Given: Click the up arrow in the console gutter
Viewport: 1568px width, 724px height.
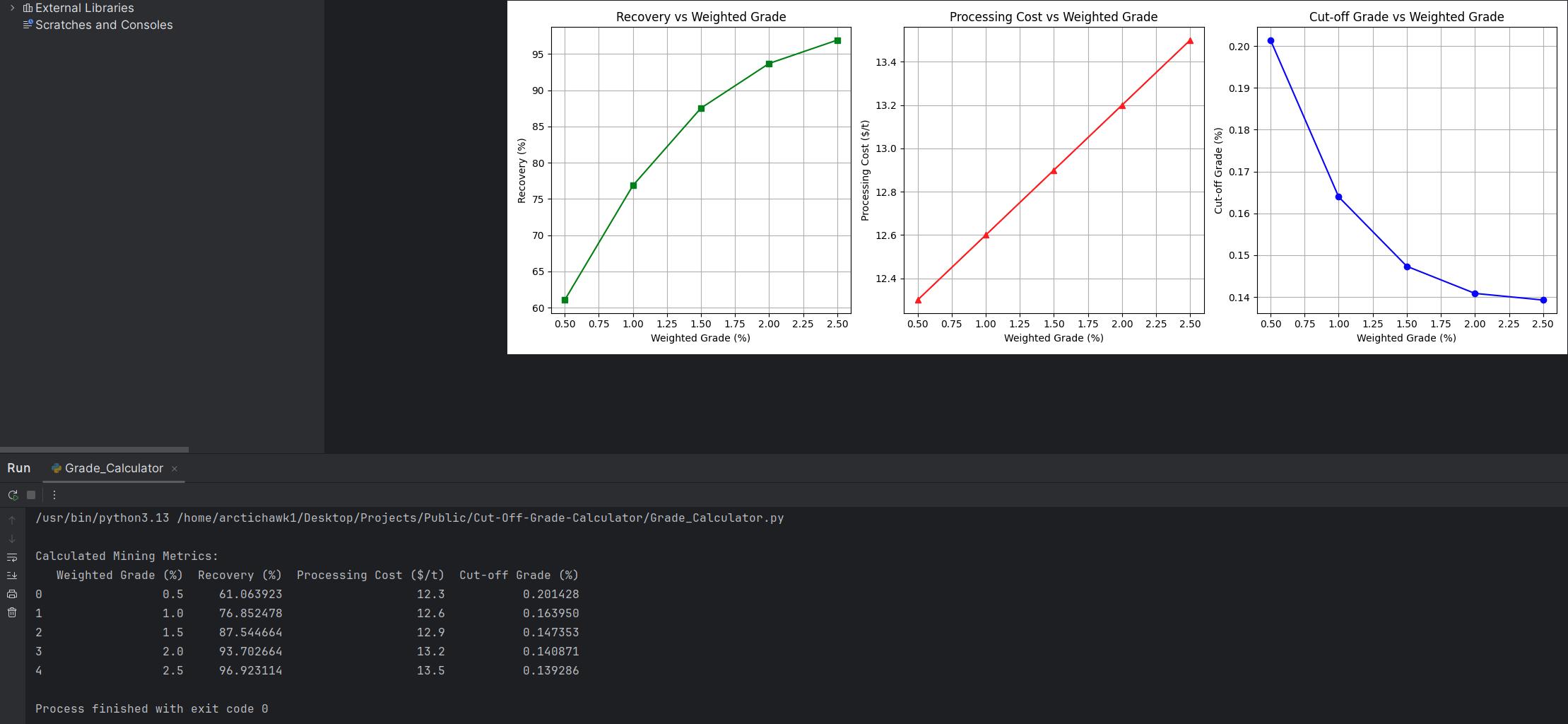Looking at the screenshot, I should (x=12, y=520).
